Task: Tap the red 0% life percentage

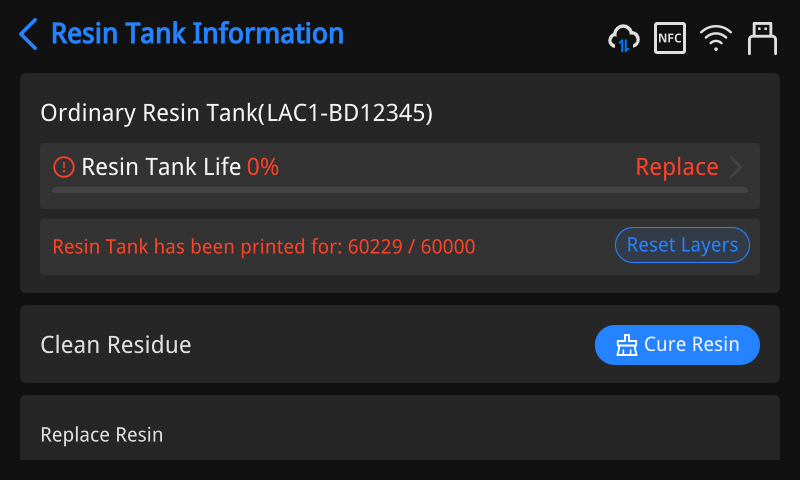Action: [263, 167]
